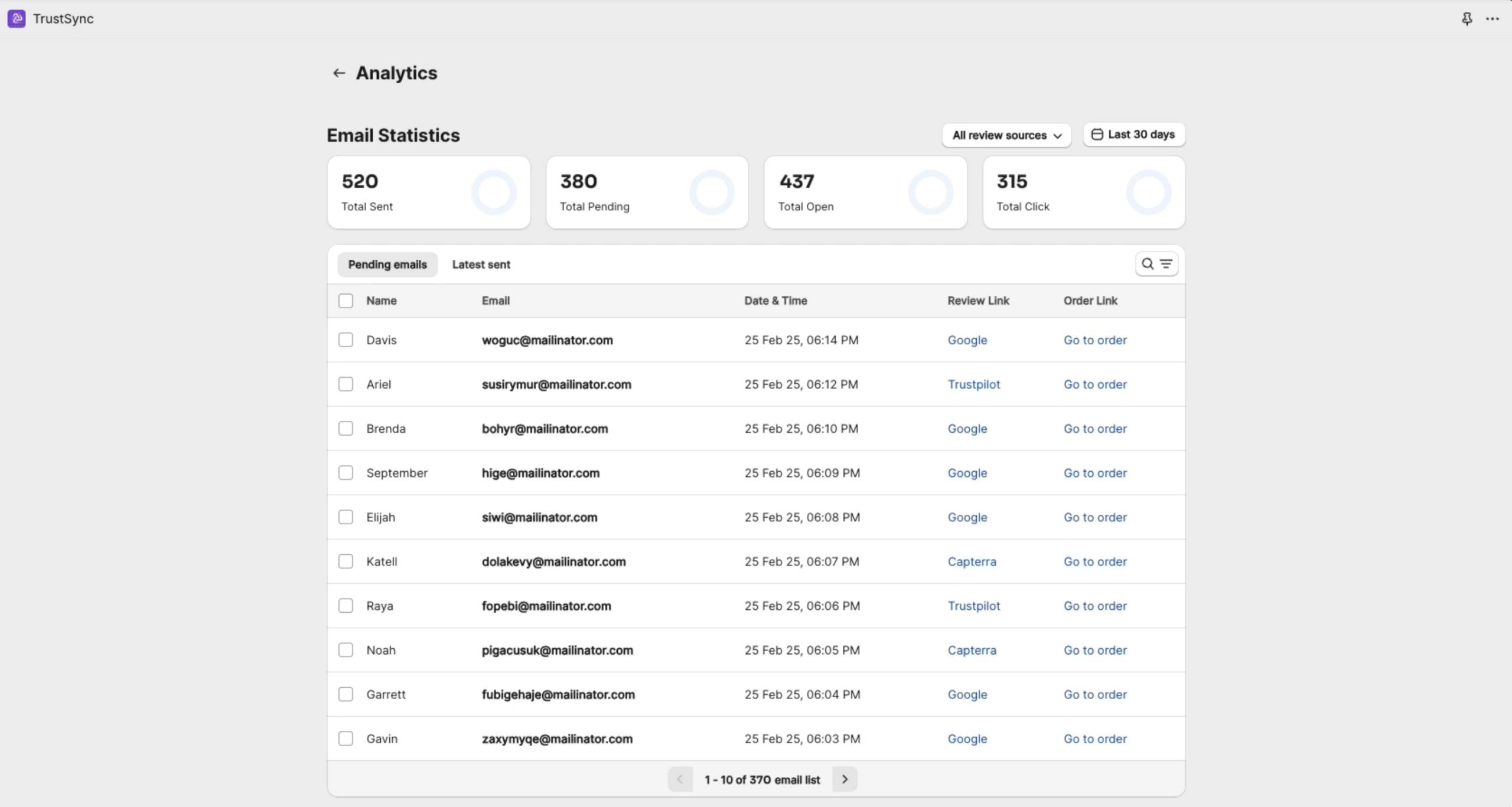Click Go to order for Garrett
The image size is (1512, 807).
1095,694
